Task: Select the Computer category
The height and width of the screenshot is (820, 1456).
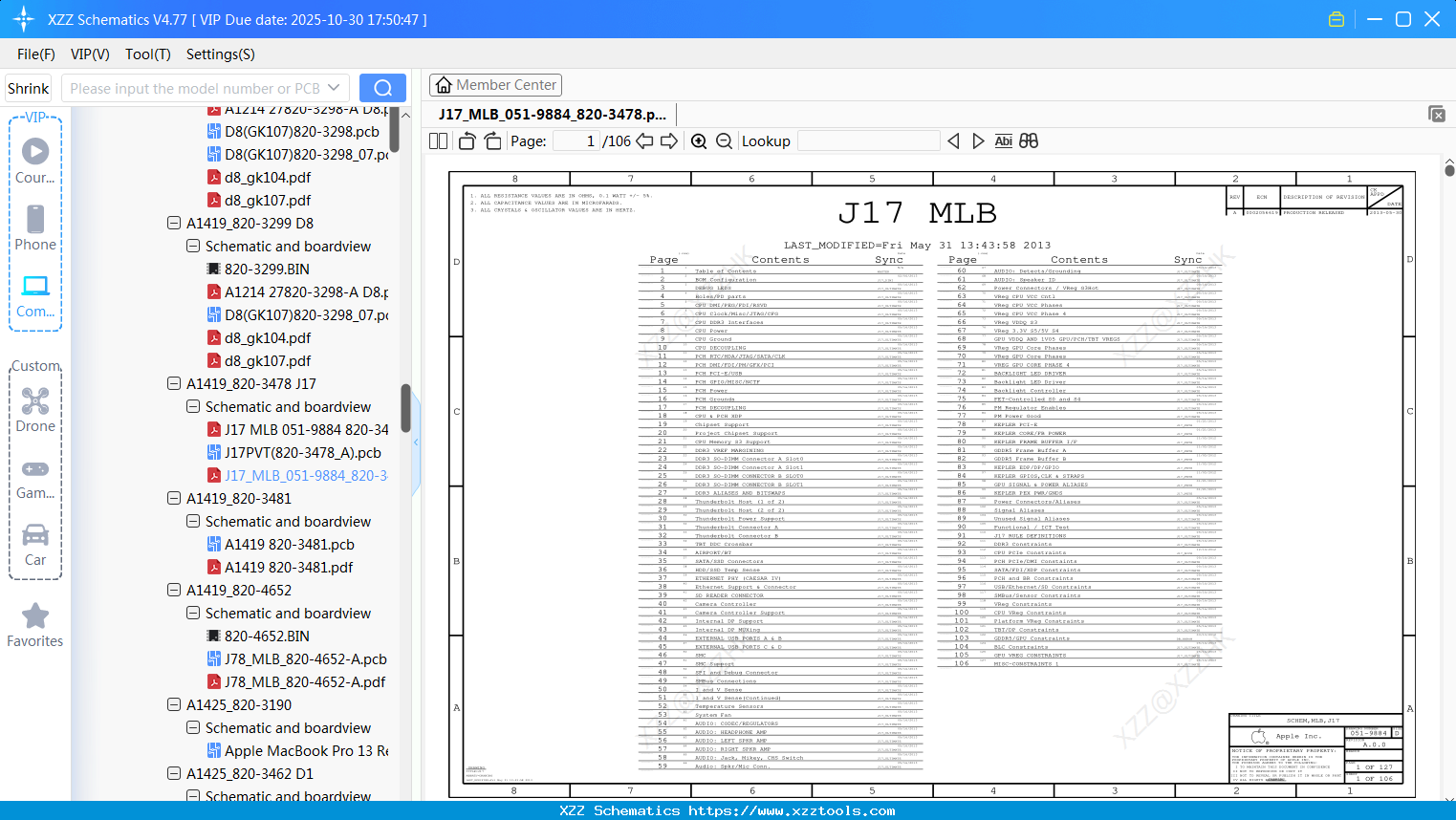Action: coord(35,295)
